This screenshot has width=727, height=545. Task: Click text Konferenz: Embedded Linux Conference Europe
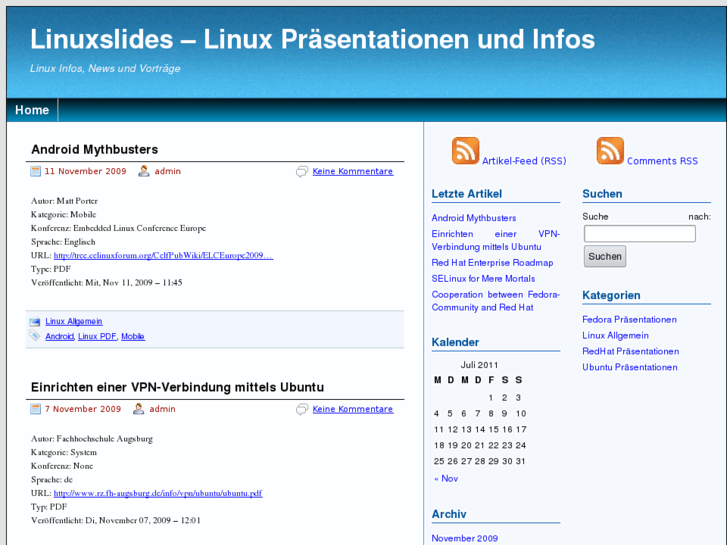[118, 228]
